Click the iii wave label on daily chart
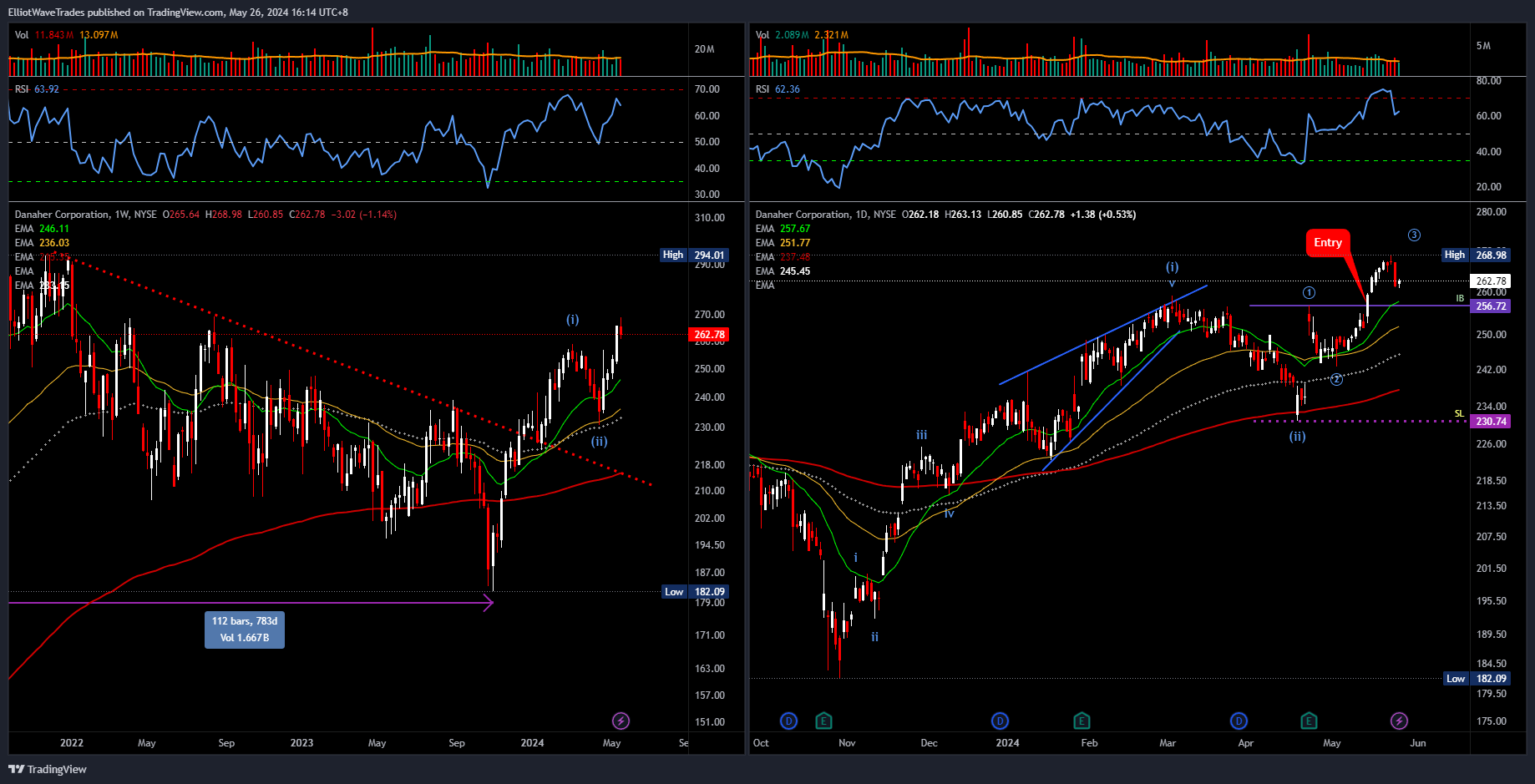Screen dimensions: 1535x784 (x=921, y=435)
